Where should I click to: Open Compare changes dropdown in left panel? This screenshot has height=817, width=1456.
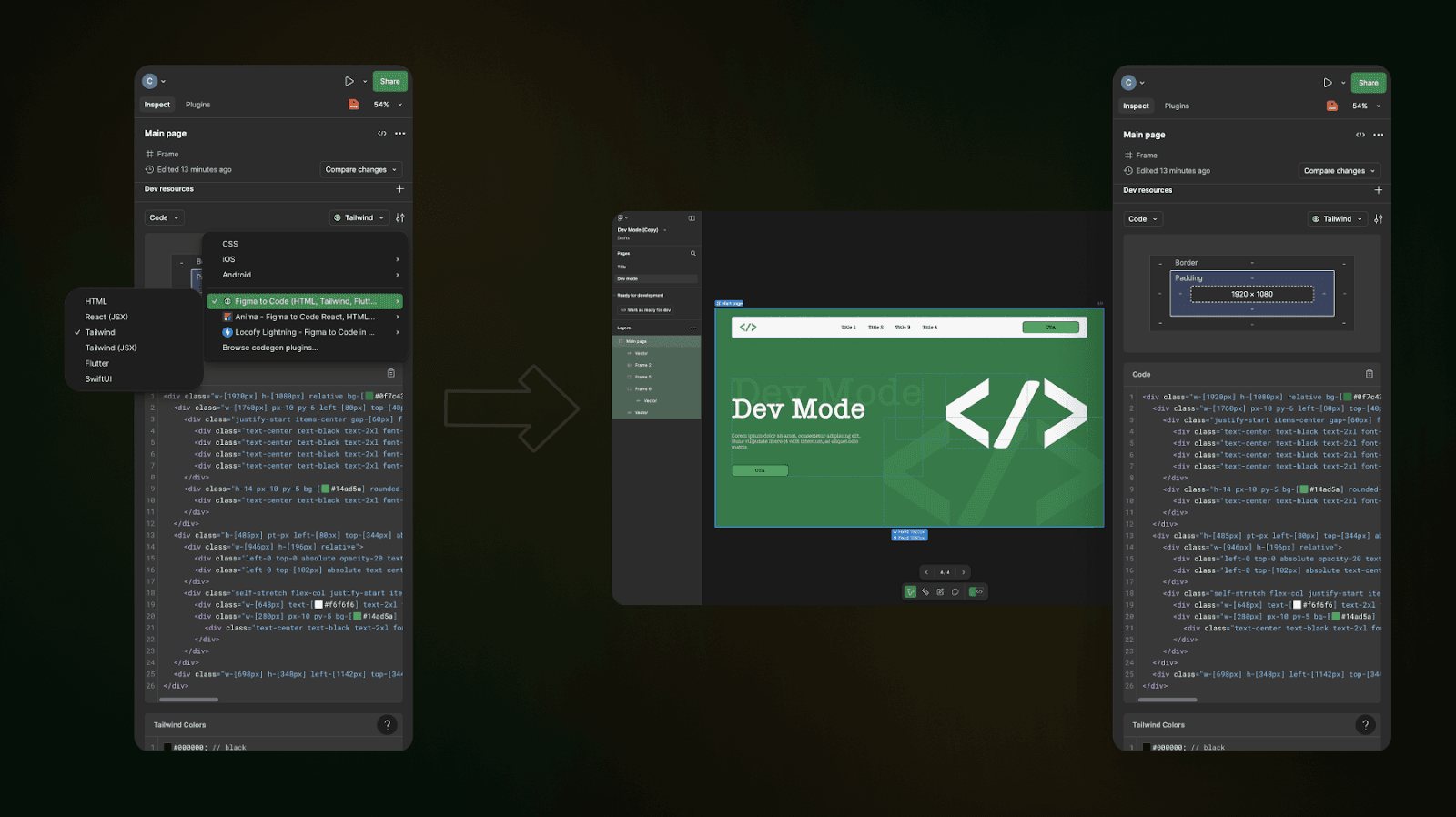pos(361,169)
